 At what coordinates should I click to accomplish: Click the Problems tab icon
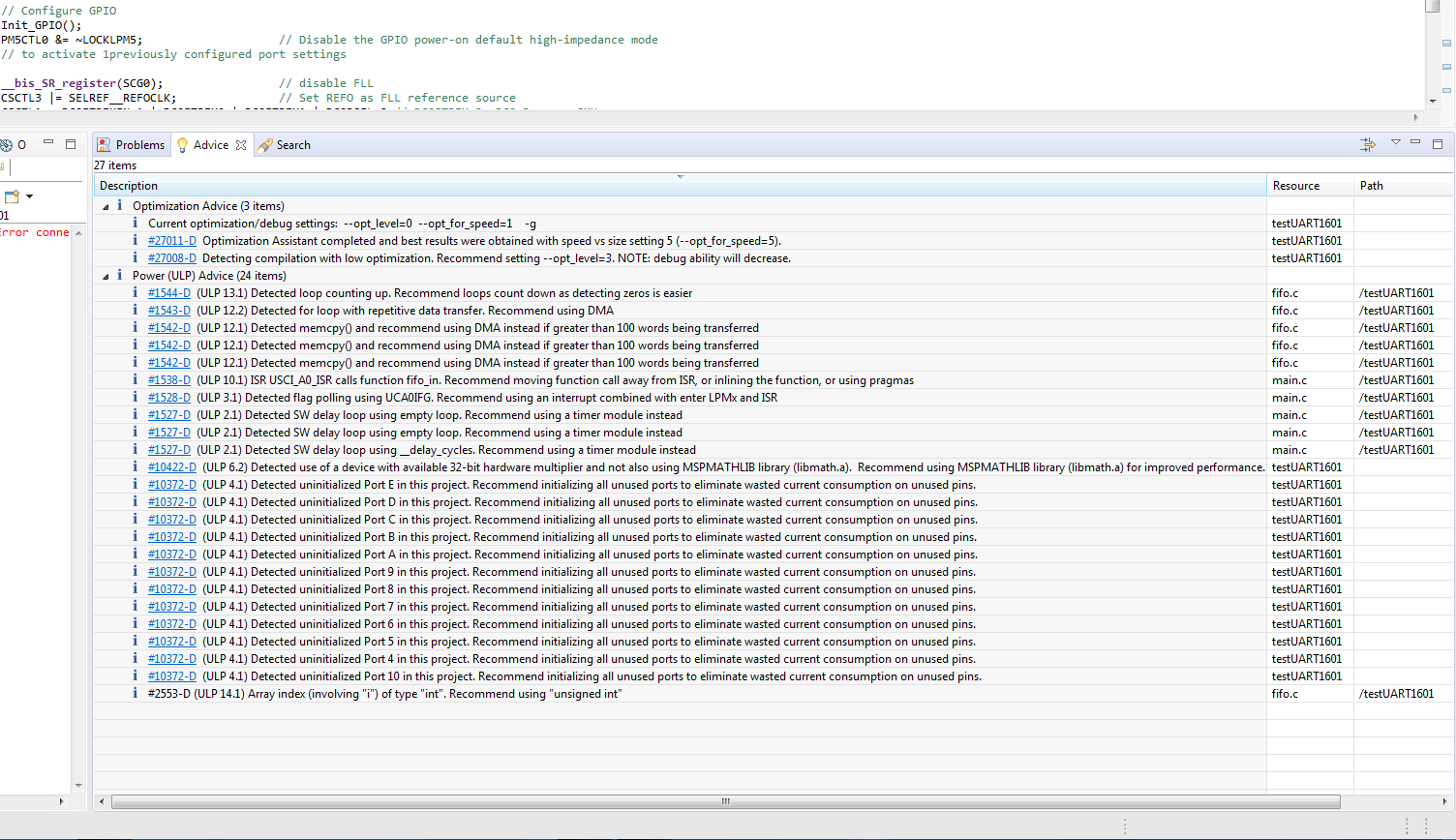click(x=104, y=145)
